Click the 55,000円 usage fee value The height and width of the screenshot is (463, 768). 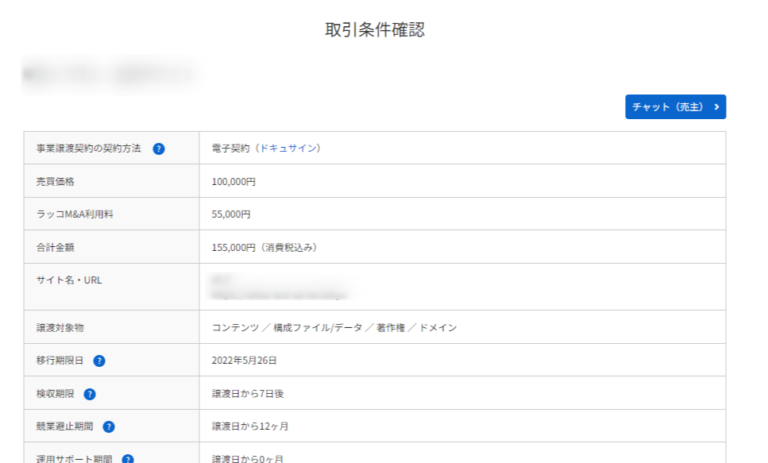231,214
